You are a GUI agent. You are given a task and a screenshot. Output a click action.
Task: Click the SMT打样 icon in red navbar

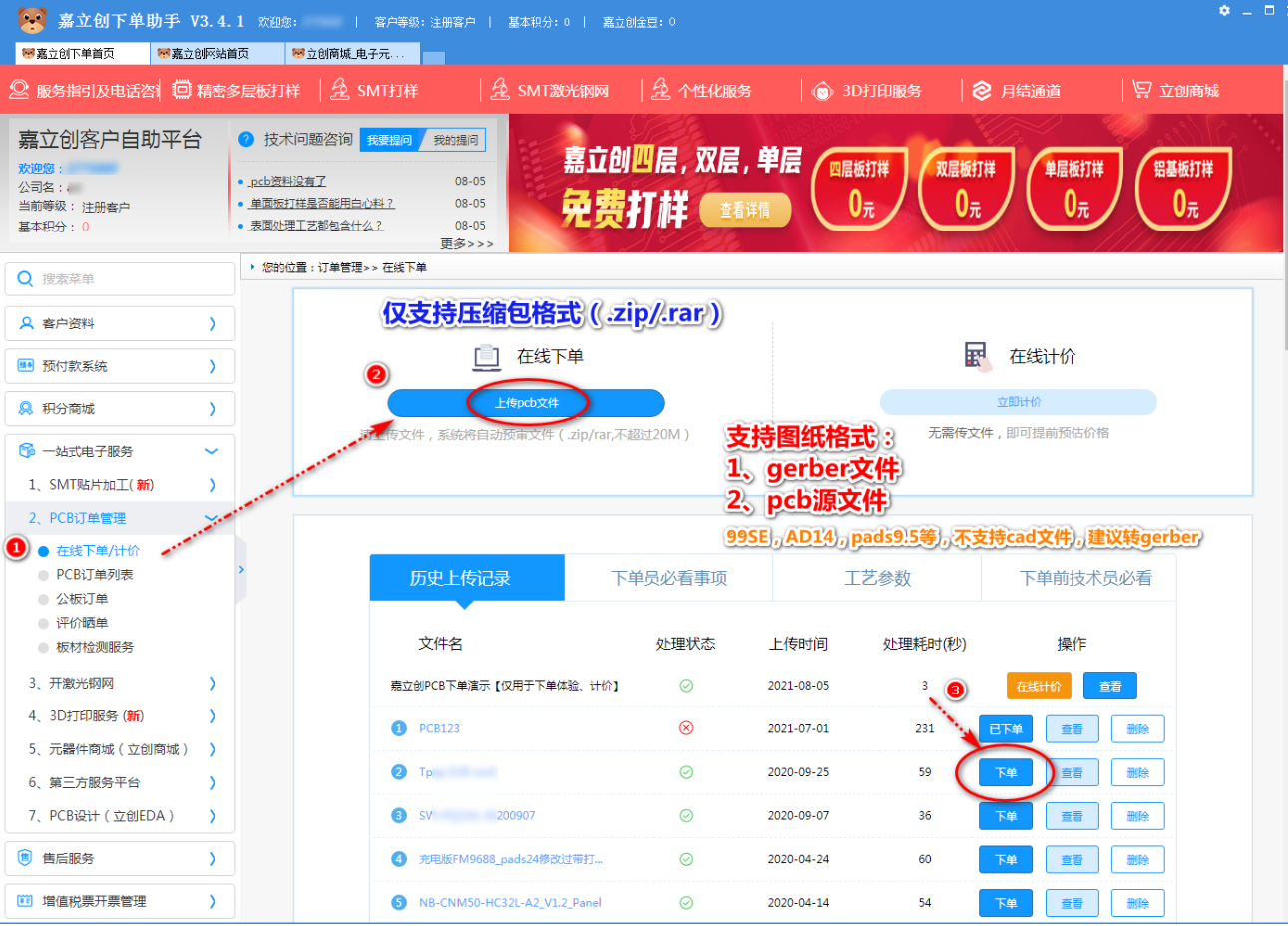340,90
